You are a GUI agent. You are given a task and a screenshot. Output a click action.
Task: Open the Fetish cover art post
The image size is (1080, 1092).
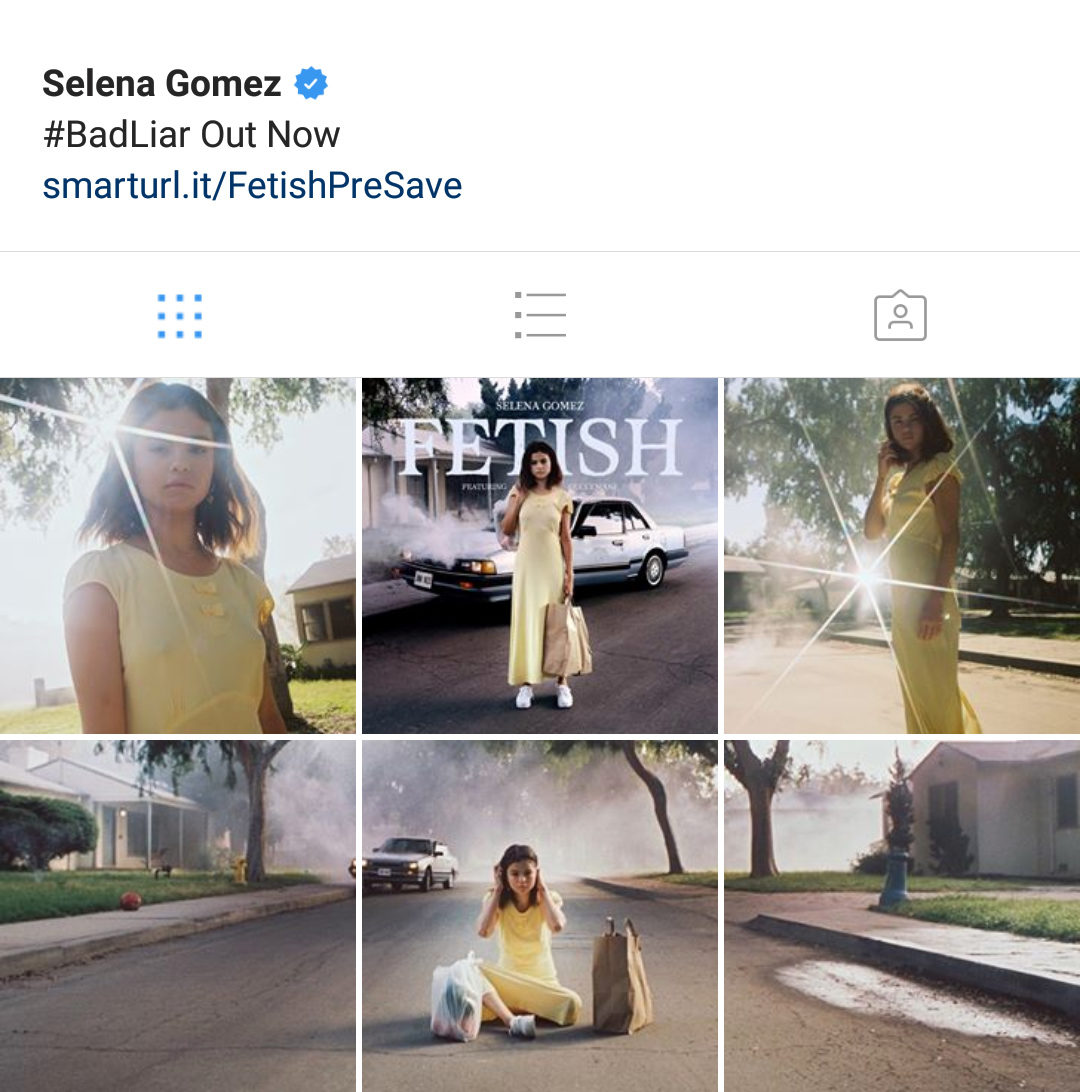pyautogui.click(x=540, y=556)
